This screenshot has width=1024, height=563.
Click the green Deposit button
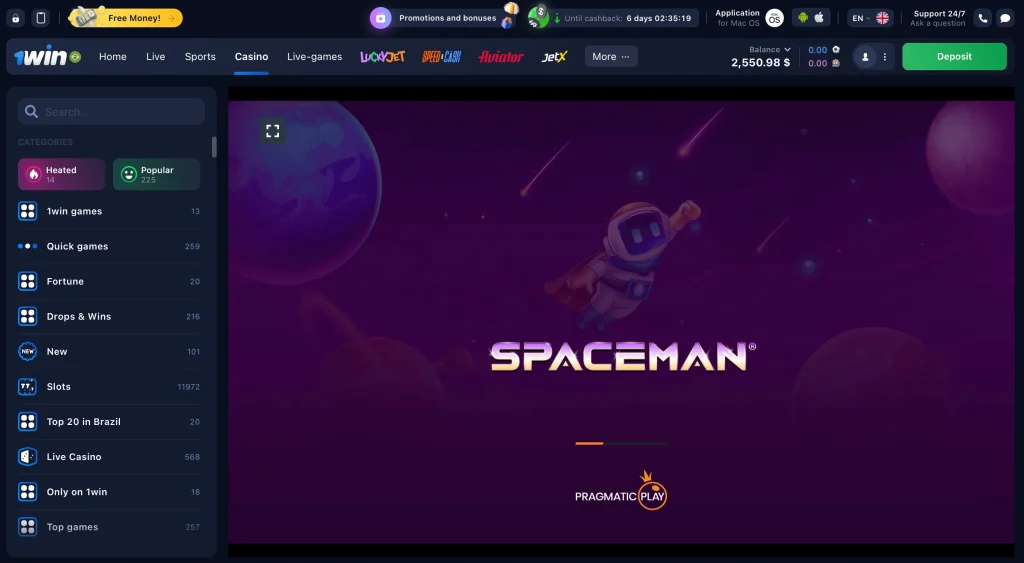pos(954,57)
